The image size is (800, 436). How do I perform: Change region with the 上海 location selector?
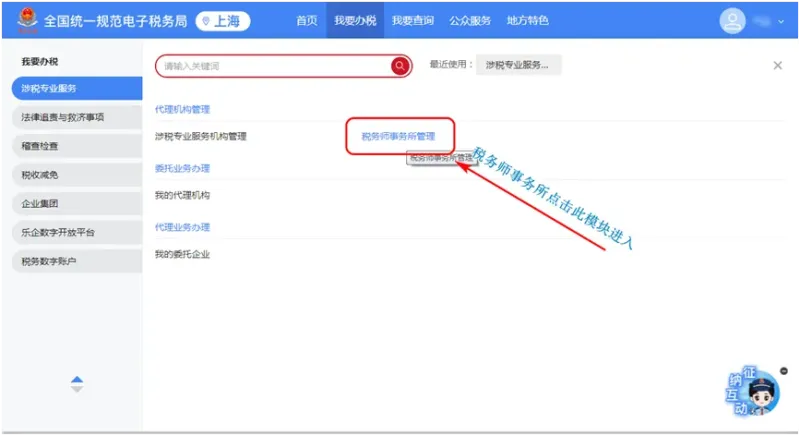(x=223, y=21)
